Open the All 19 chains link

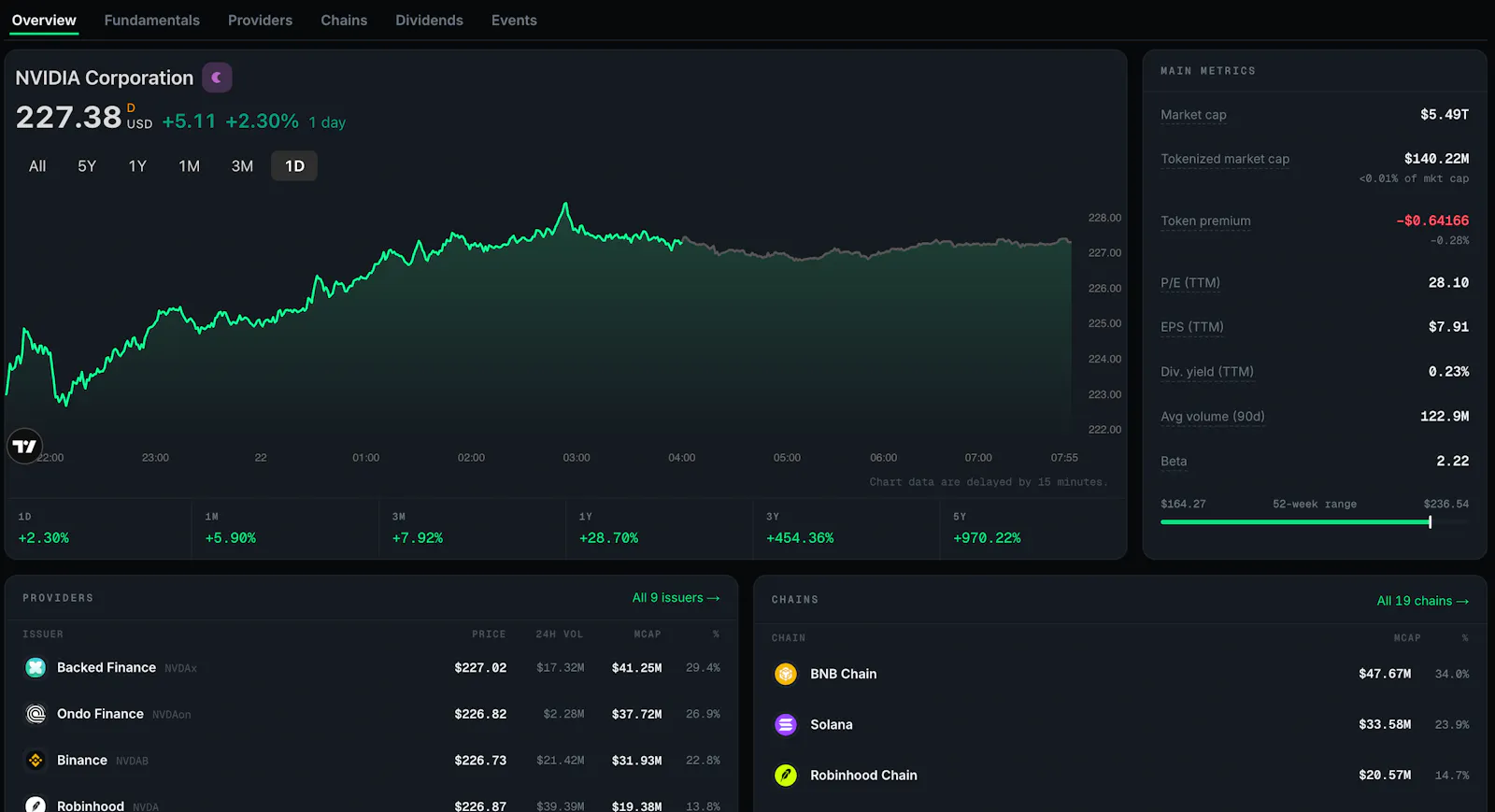click(x=1422, y=601)
